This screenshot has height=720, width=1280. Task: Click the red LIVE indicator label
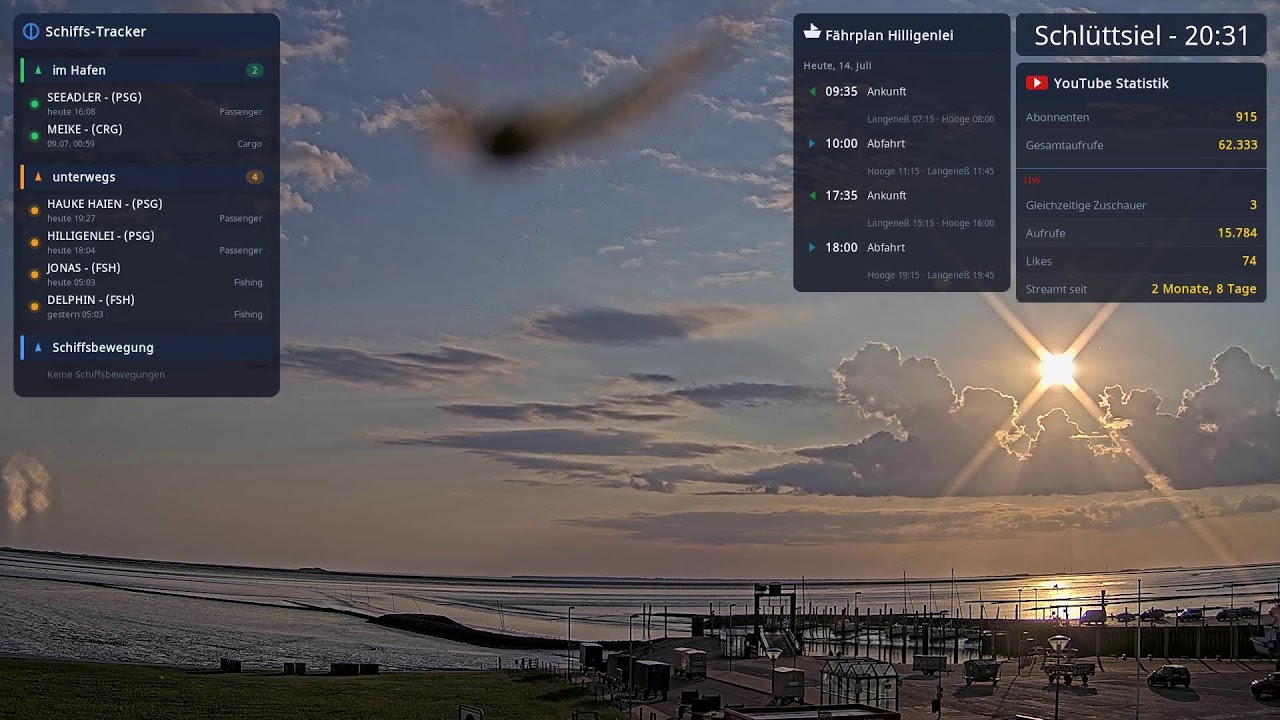pyautogui.click(x=1033, y=180)
